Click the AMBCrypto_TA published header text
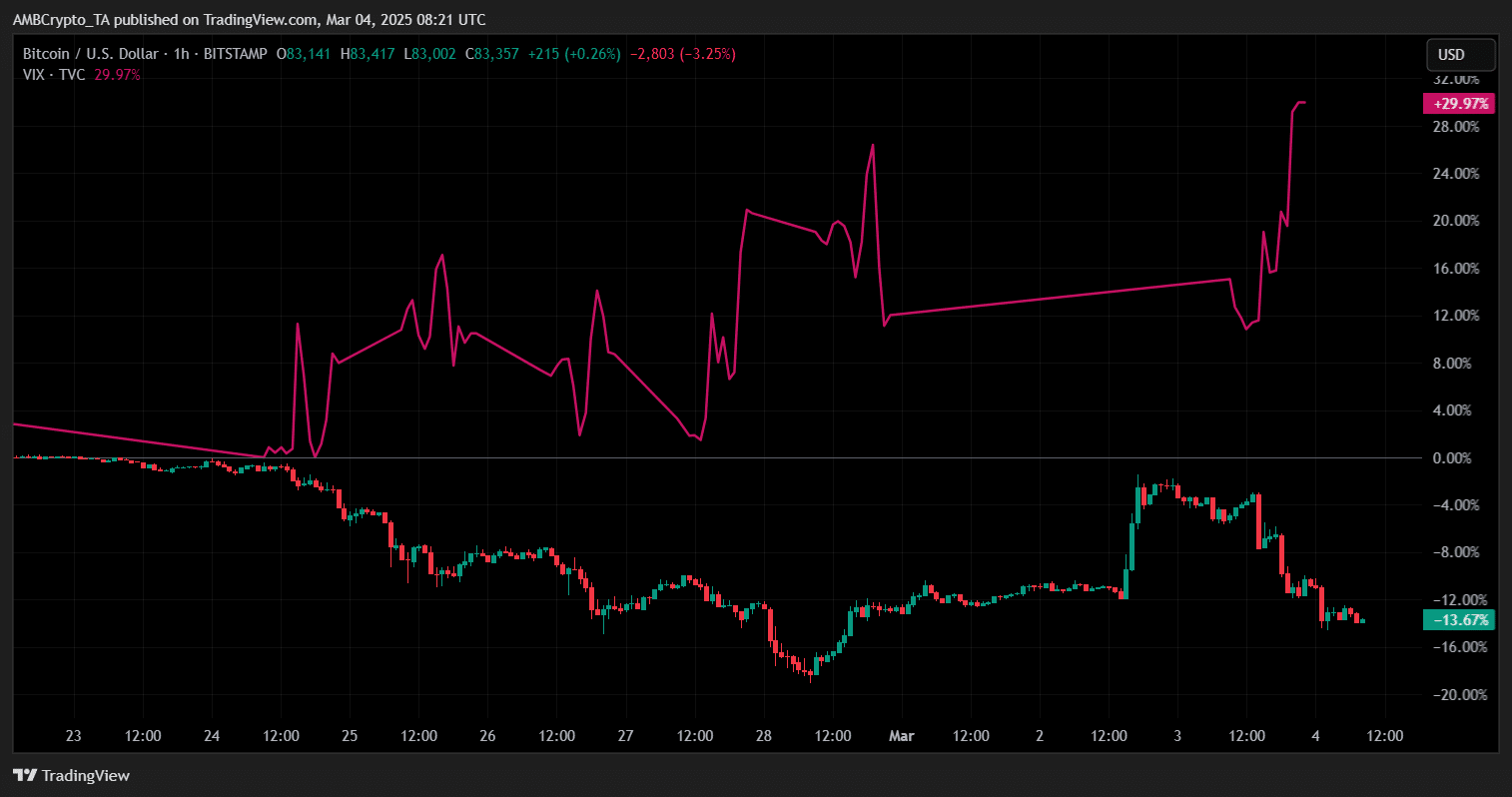This screenshot has height=797, width=1512. tap(249, 19)
